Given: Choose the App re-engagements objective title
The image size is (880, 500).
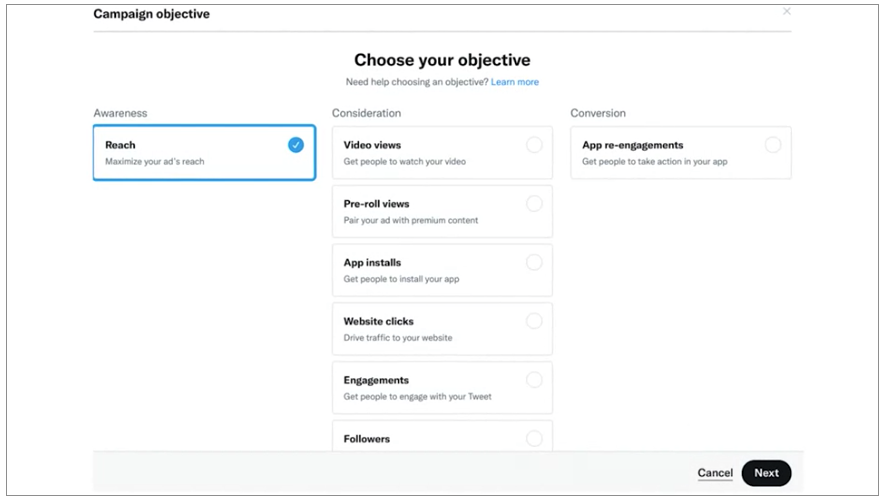Looking at the screenshot, I should pyautogui.click(x=632, y=145).
